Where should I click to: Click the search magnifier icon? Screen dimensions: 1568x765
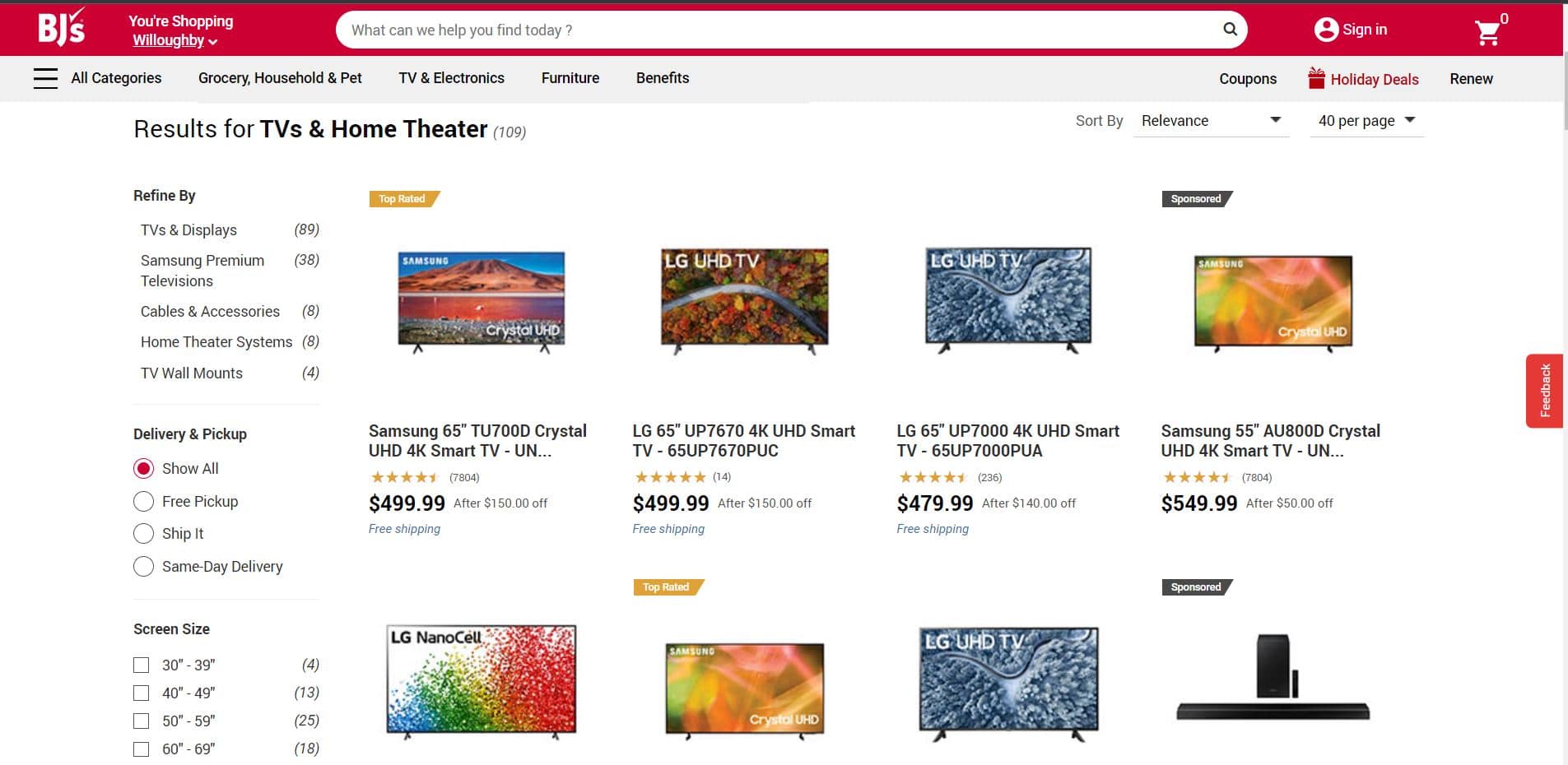pos(1230,30)
